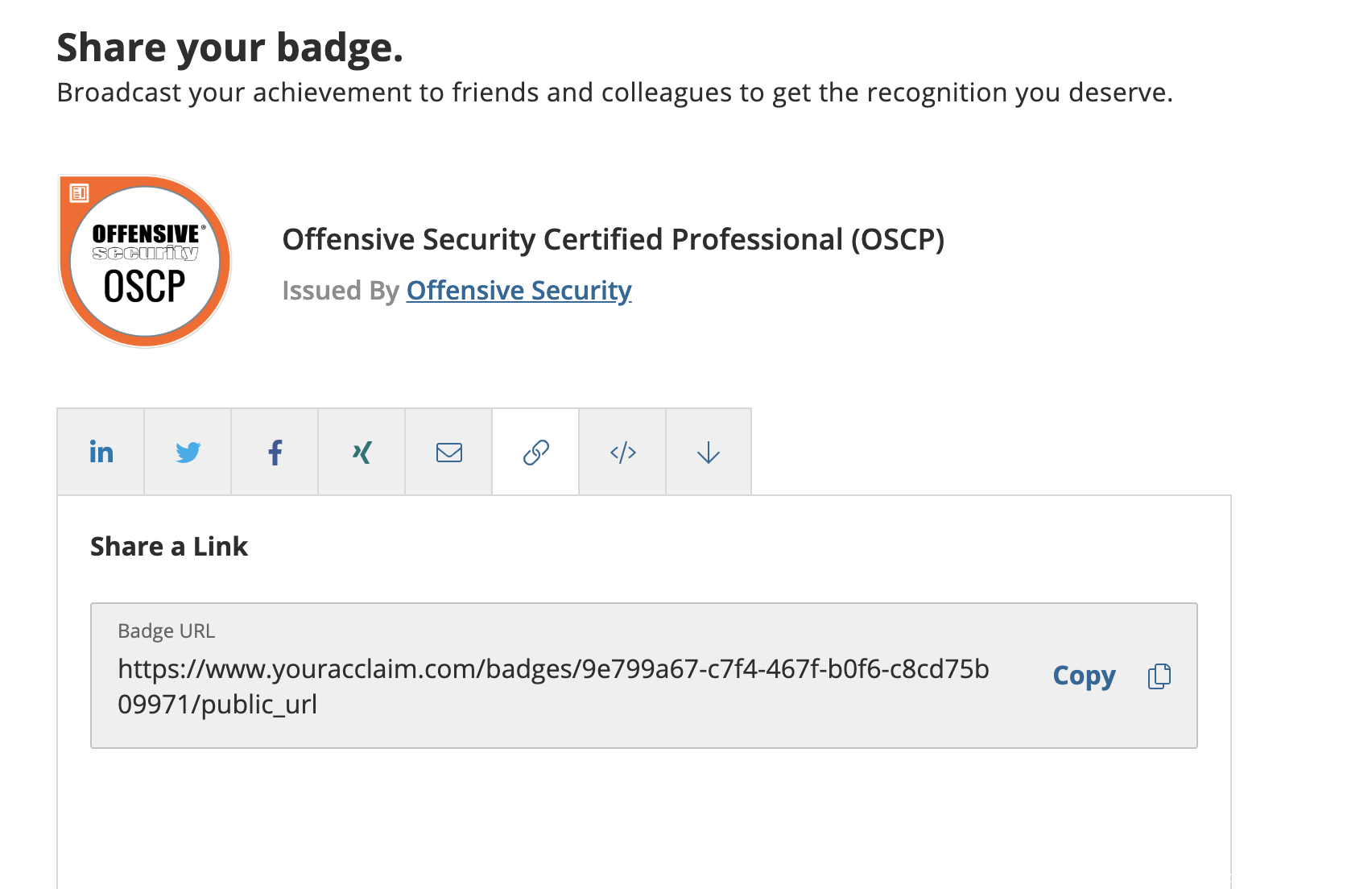Open the Offensive Security issuer link
This screenshot has width=1372, height=889.
519,290
